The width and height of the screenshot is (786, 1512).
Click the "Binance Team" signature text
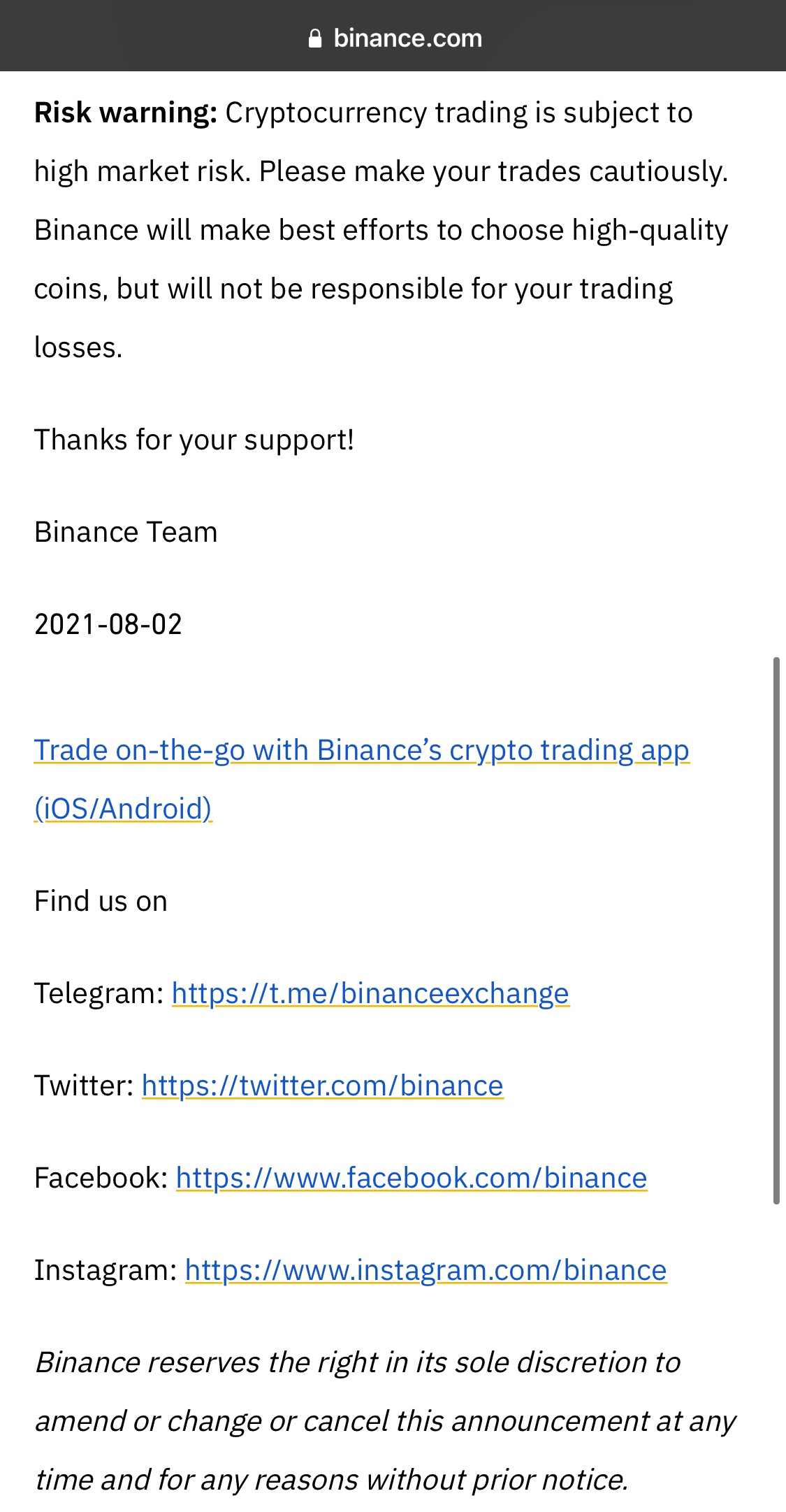(126, 532)
